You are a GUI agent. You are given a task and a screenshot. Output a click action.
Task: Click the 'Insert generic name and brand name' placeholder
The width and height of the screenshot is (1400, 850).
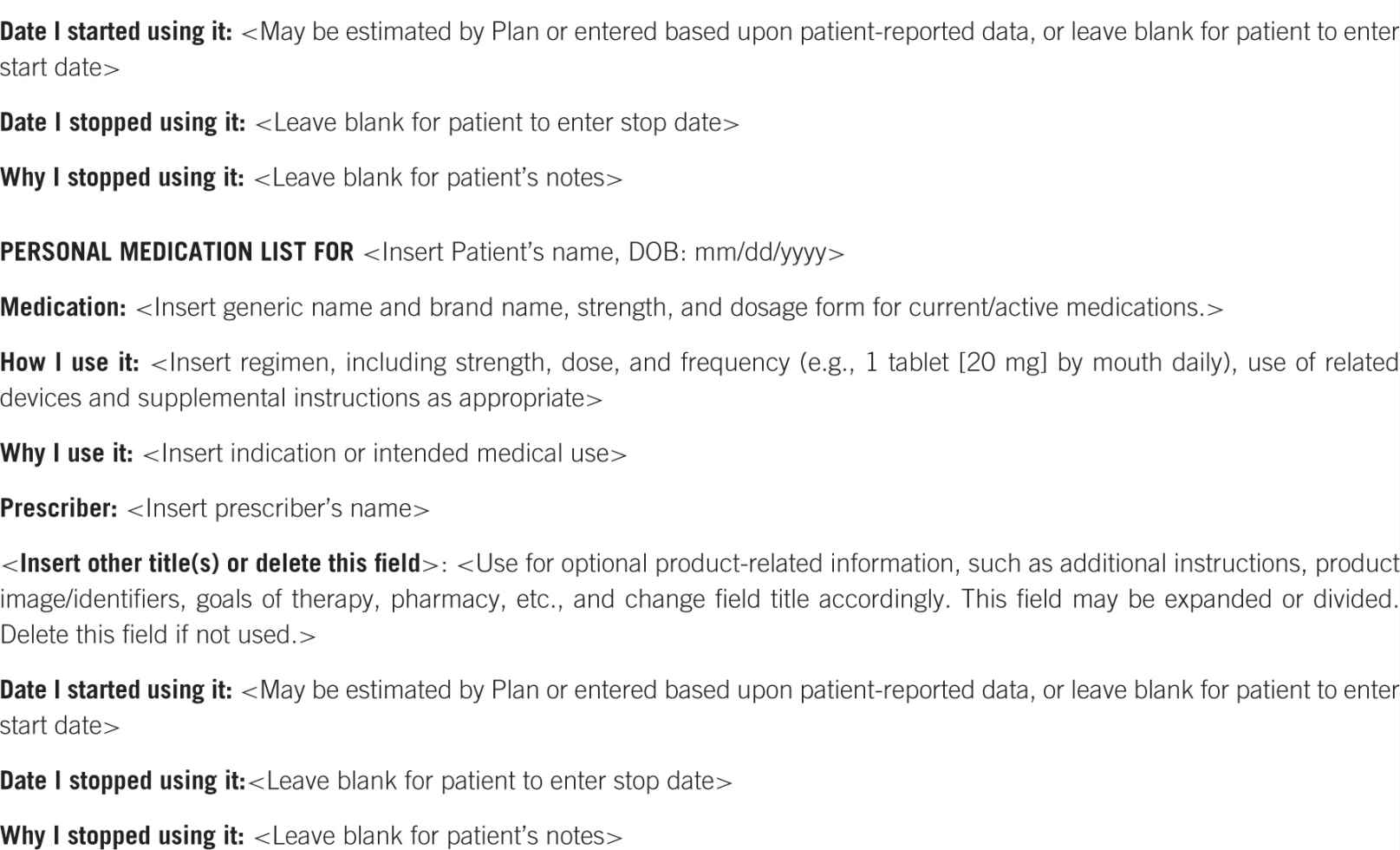[x=679, y=307]
